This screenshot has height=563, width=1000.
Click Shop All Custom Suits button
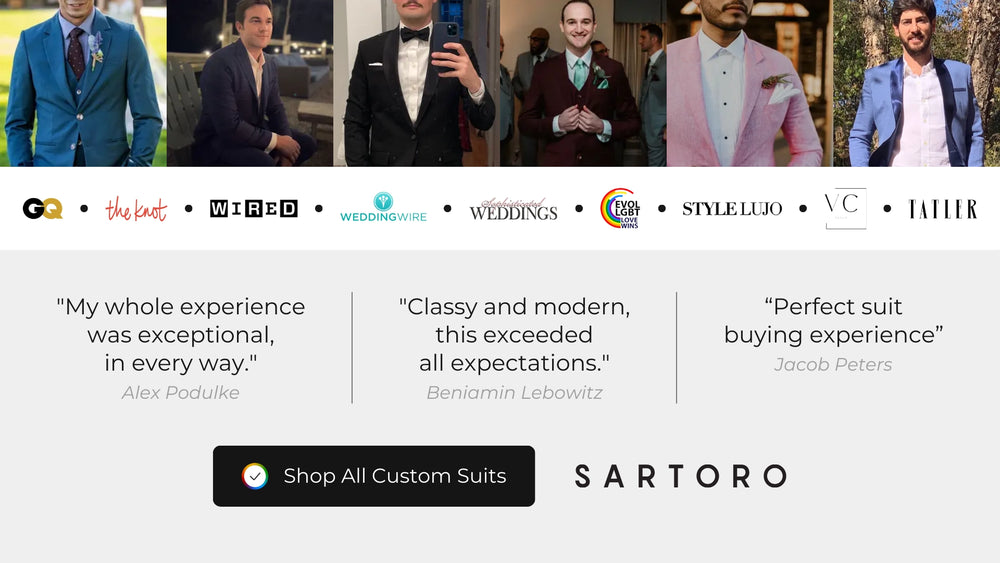coord(374,476)
